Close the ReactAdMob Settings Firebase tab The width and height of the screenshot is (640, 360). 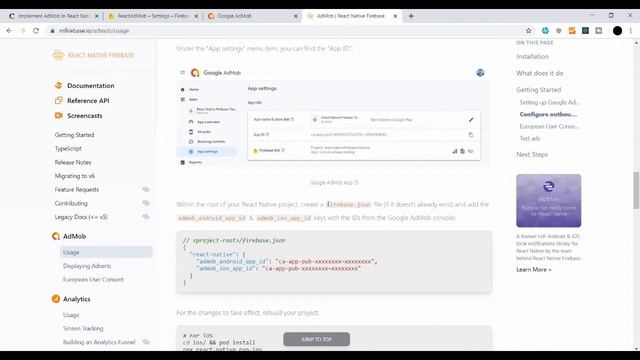click(x=196, y=16)
